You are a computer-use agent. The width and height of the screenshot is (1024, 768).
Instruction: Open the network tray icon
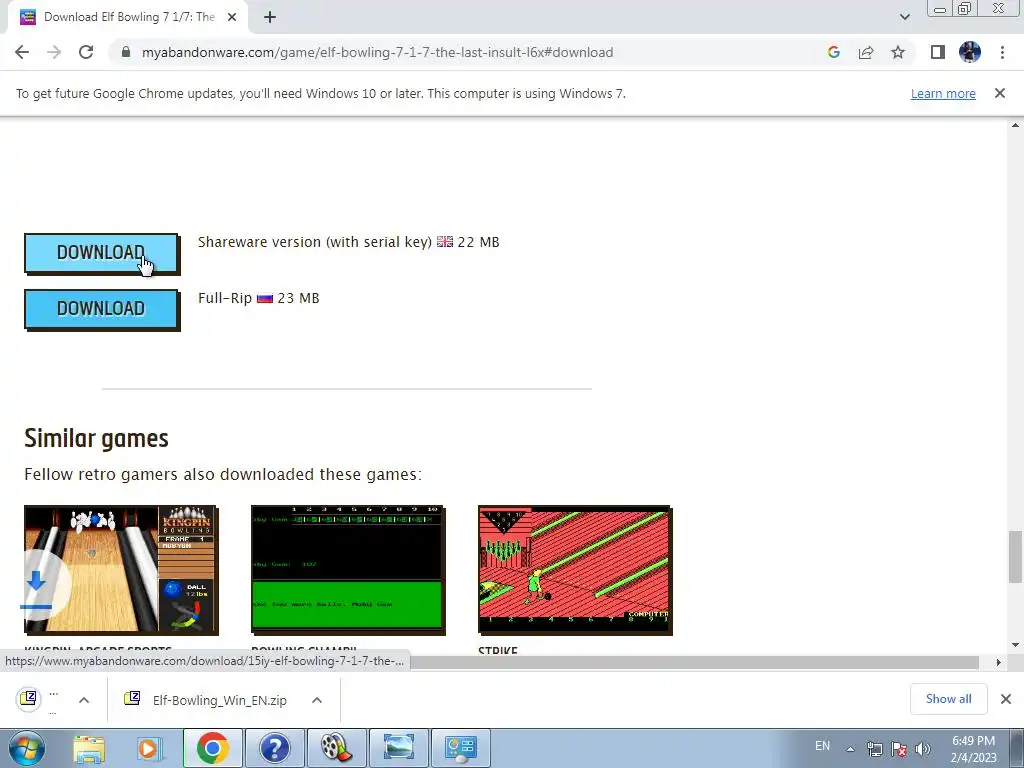tap(874, 749)
